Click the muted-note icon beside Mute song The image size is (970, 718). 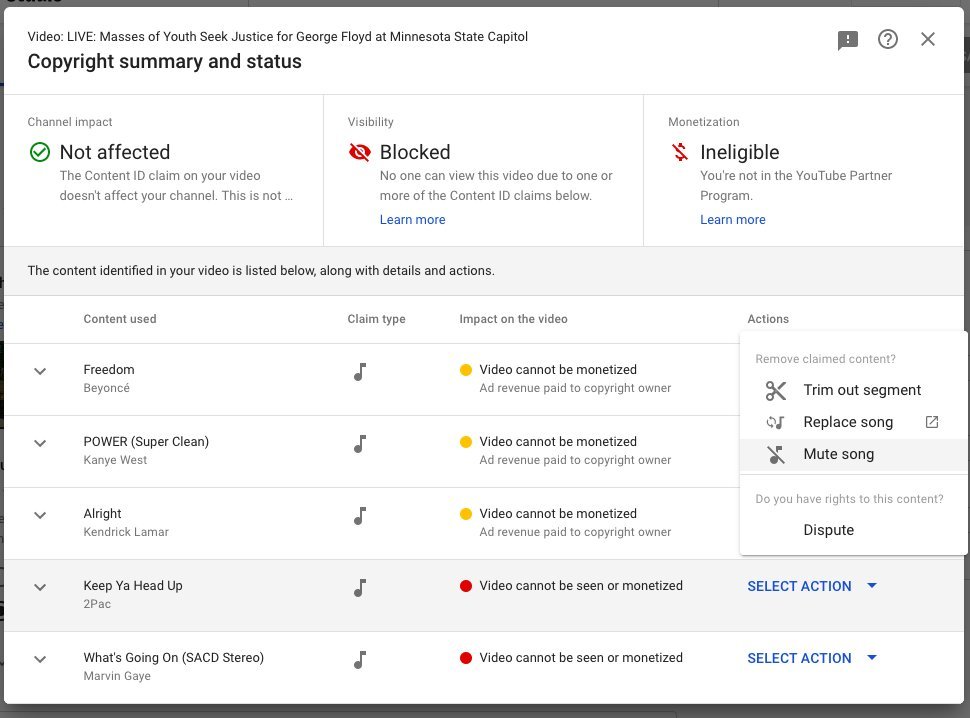[x=775, y=455]
